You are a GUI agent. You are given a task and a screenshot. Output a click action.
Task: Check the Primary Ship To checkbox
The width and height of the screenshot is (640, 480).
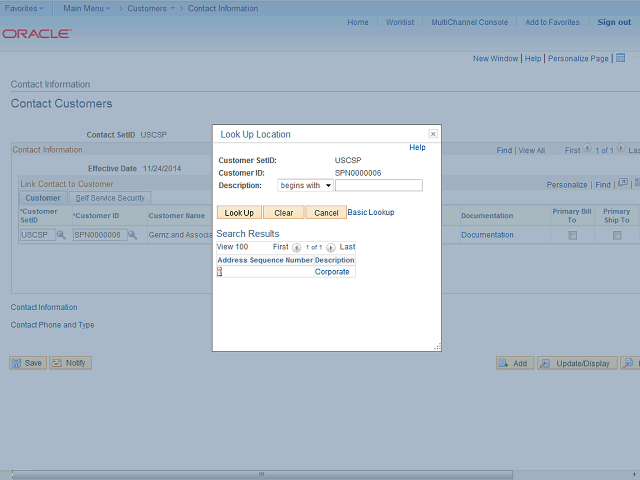617,236
